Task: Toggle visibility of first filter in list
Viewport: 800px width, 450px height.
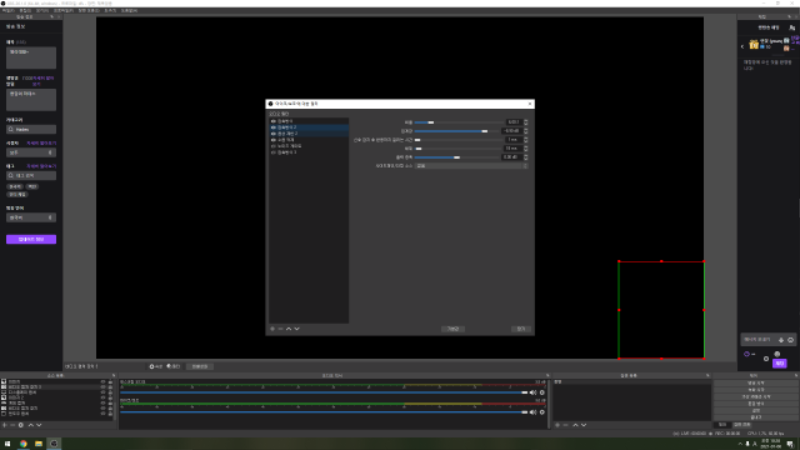Action: coord(273,121)
